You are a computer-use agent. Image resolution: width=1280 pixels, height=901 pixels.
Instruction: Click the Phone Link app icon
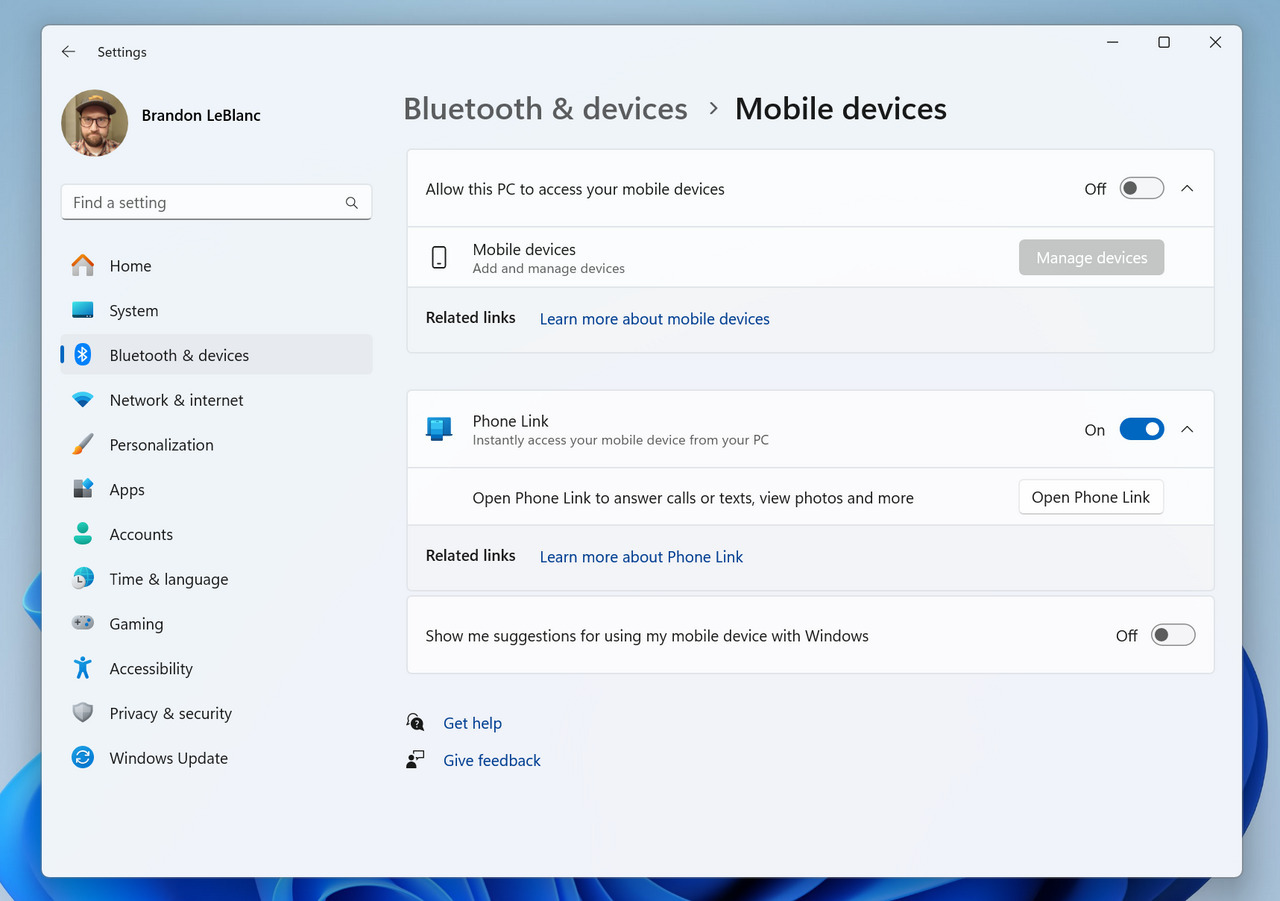(439, 428)
